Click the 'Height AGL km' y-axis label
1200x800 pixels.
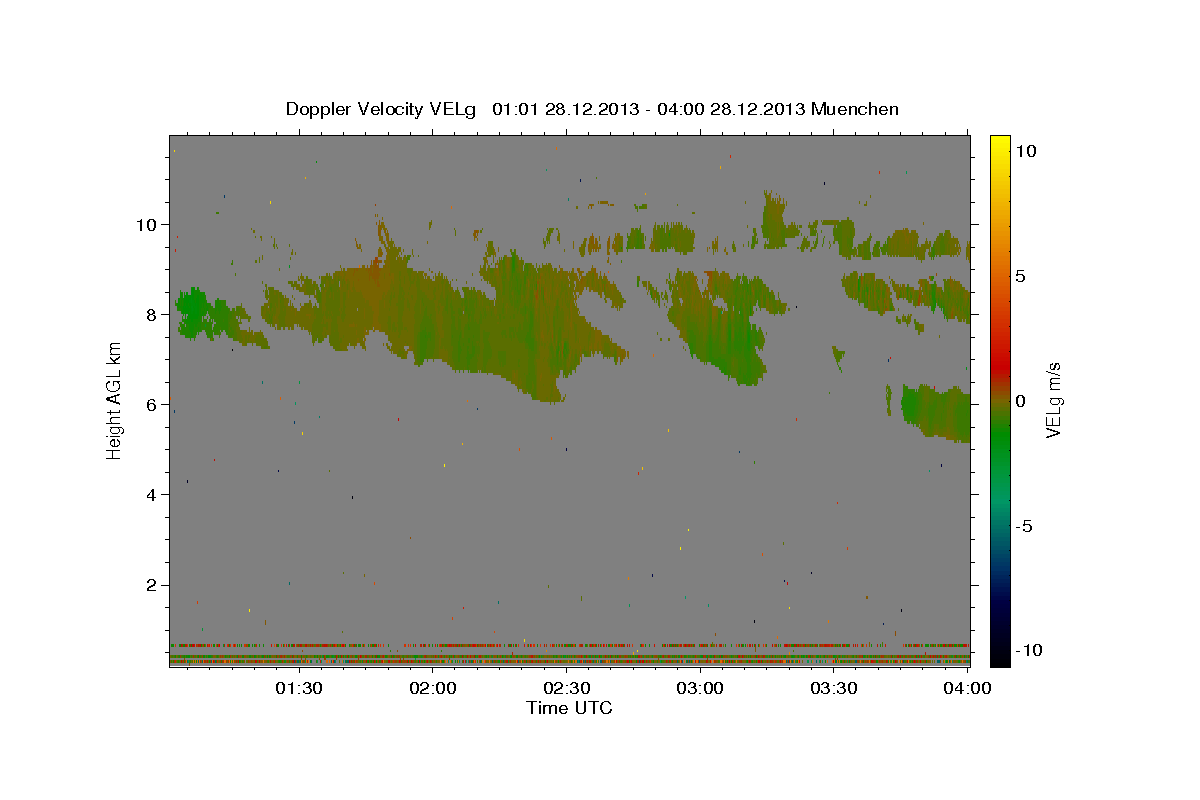click(114, 400)
